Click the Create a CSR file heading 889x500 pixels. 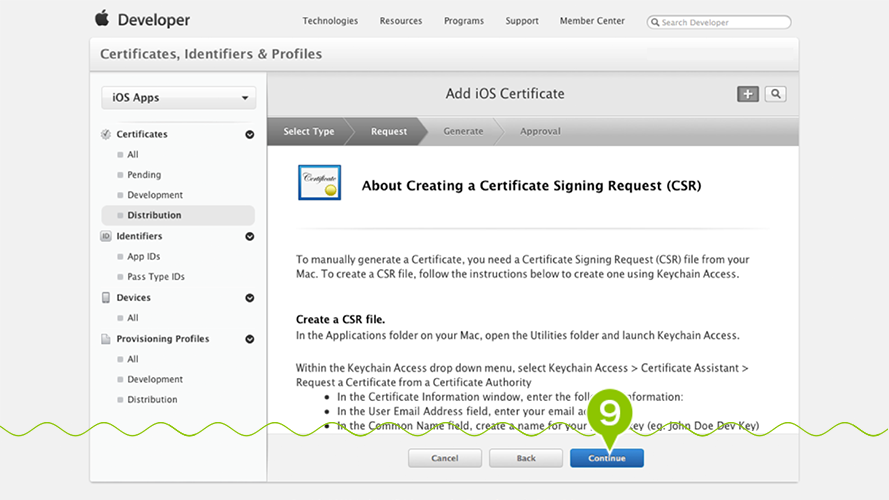pyautogui.click(x=340, y=320)
